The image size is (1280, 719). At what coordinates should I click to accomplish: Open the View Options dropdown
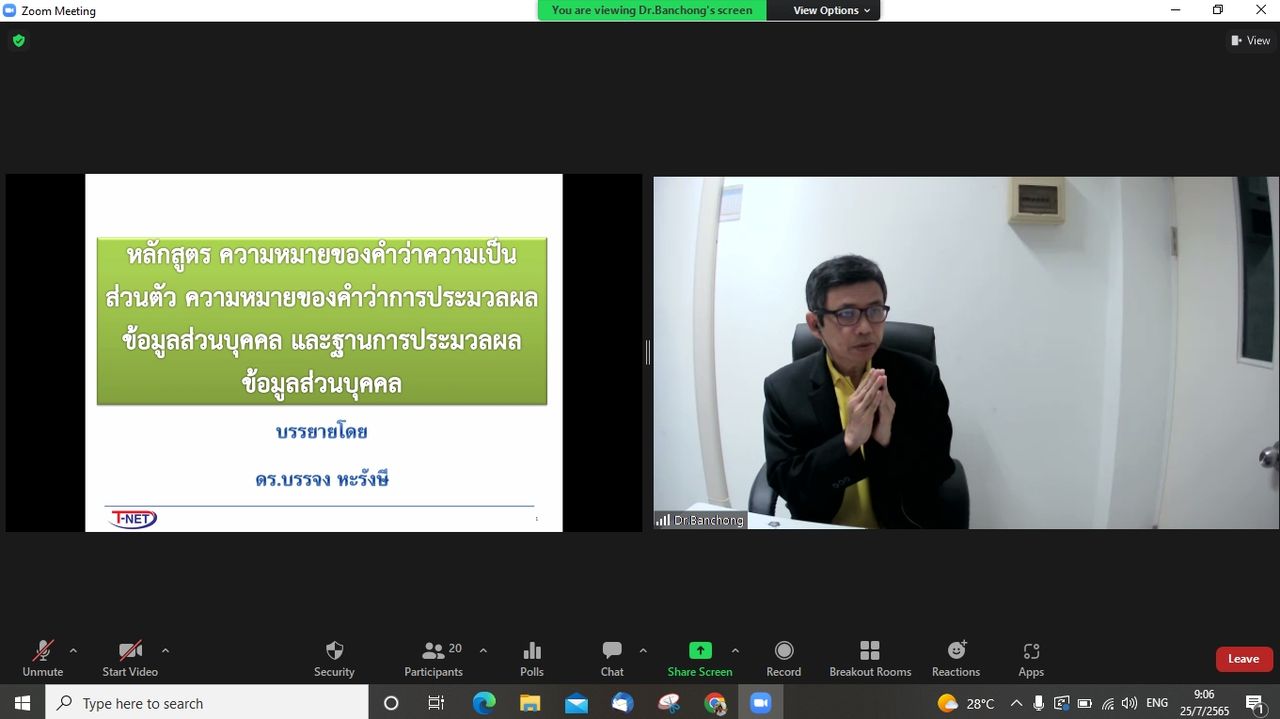pyautogui.click(x=831, y=10)
